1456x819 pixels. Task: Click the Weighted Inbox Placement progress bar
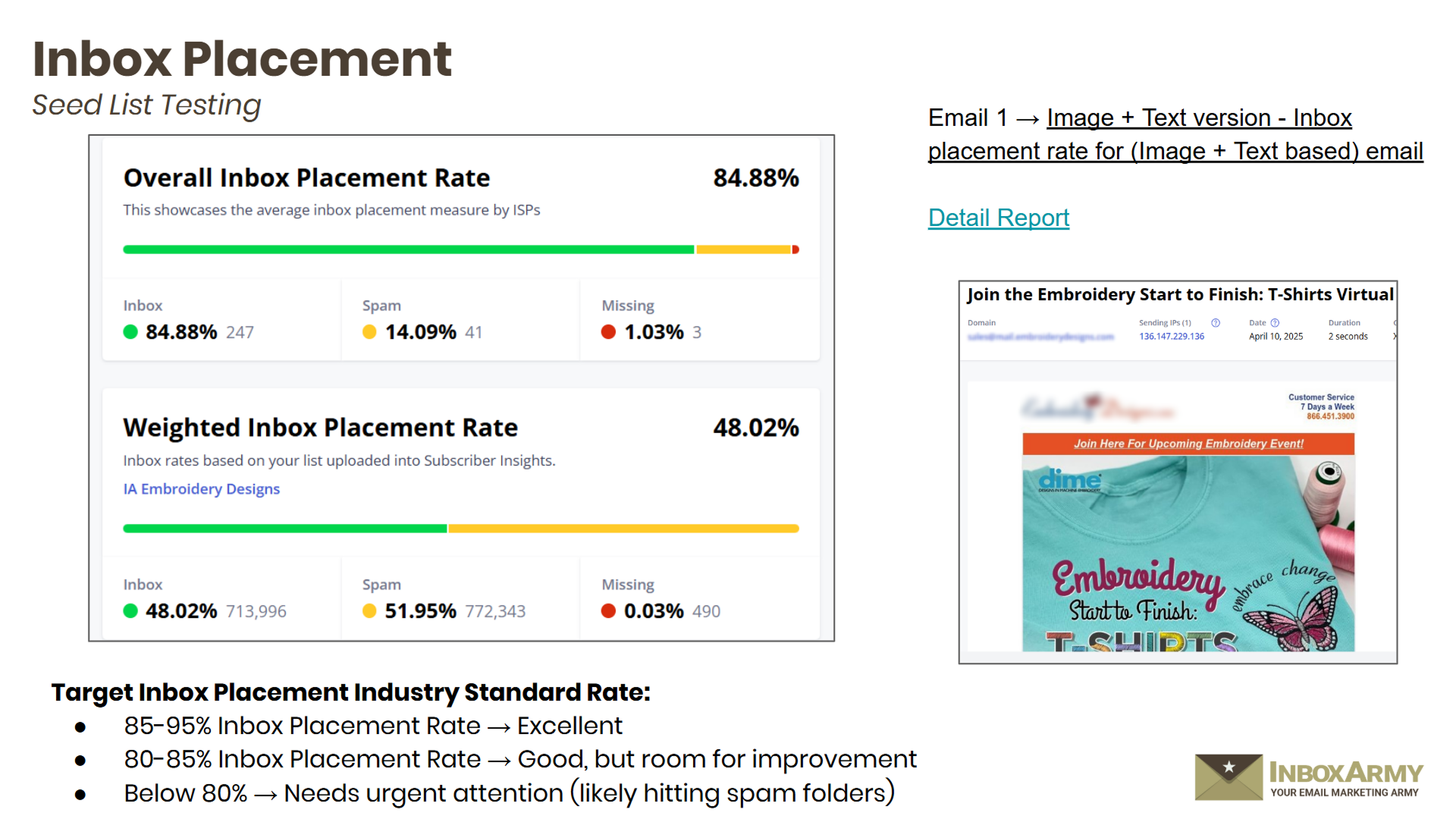pyautogui.click(x=460, y=529)
